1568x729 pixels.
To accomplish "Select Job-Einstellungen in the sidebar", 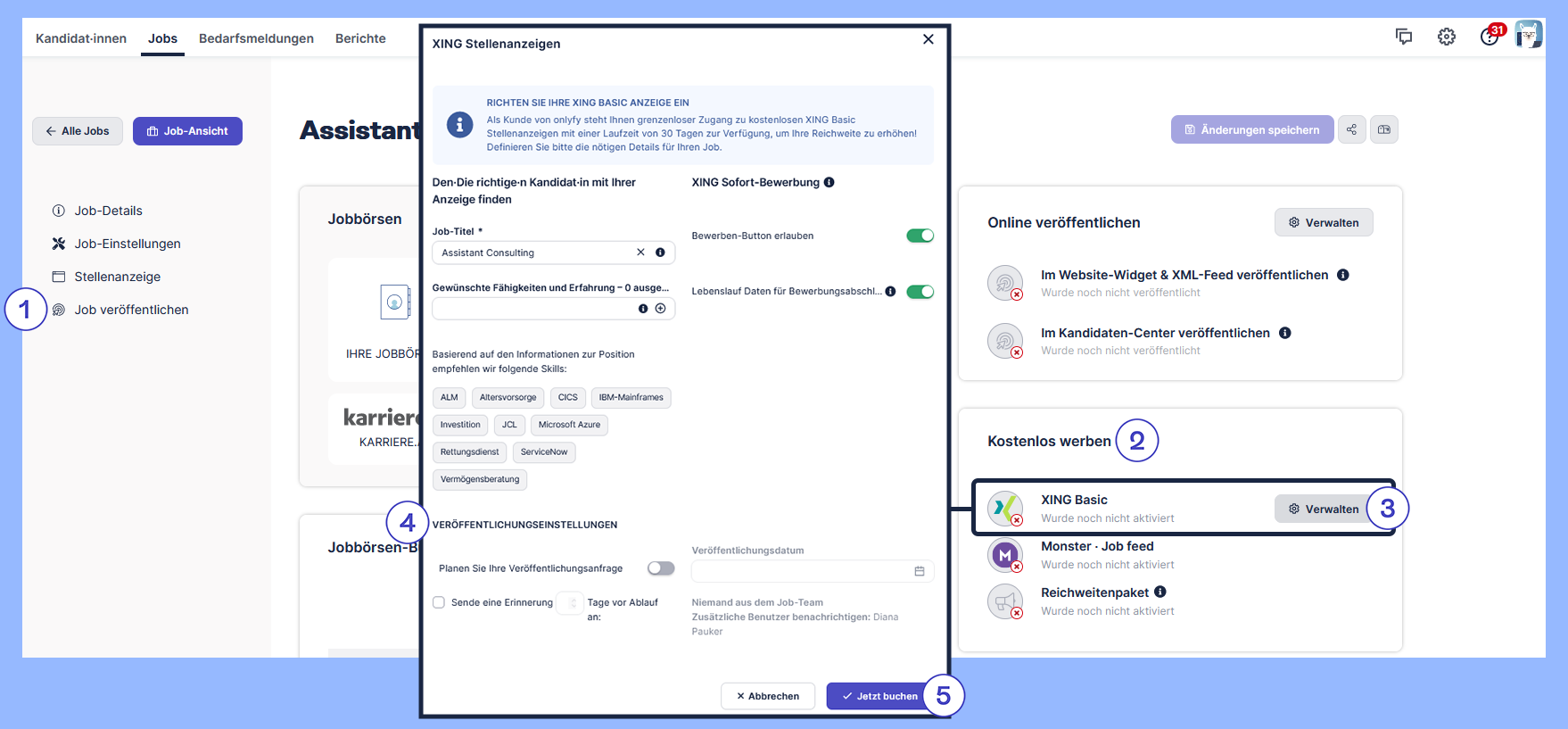I will click(127, 244).
